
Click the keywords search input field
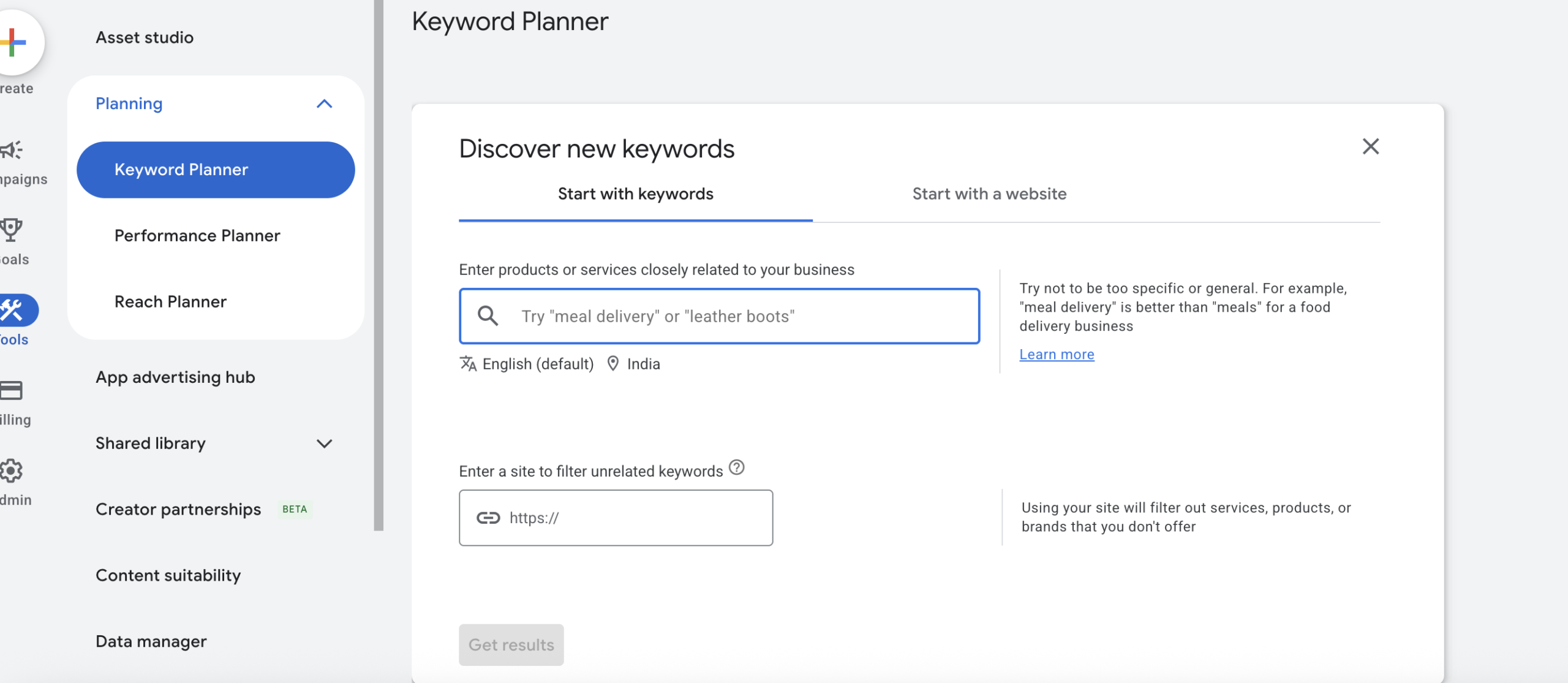718,316
